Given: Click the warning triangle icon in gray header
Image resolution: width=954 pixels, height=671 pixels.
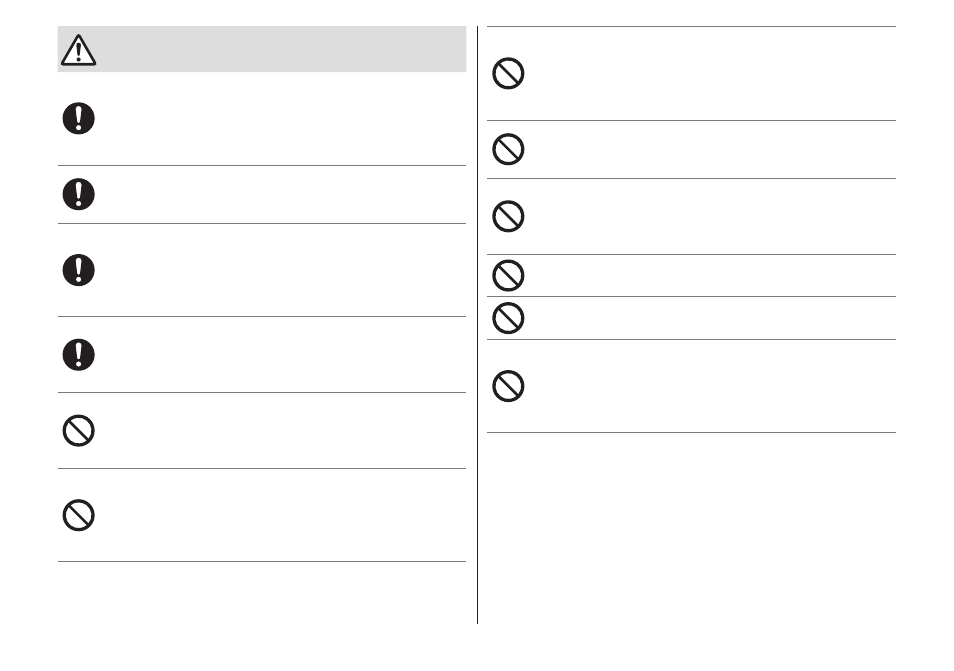Looking at the screenshot, I should 78,50.
